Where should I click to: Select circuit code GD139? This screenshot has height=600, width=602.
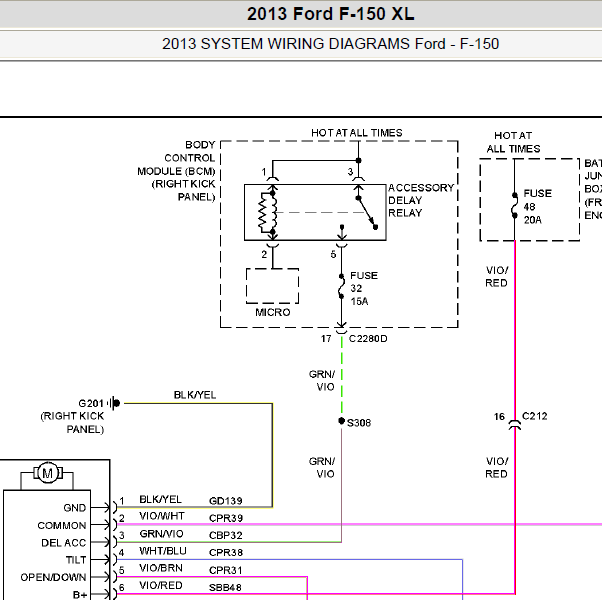(225, 501)
